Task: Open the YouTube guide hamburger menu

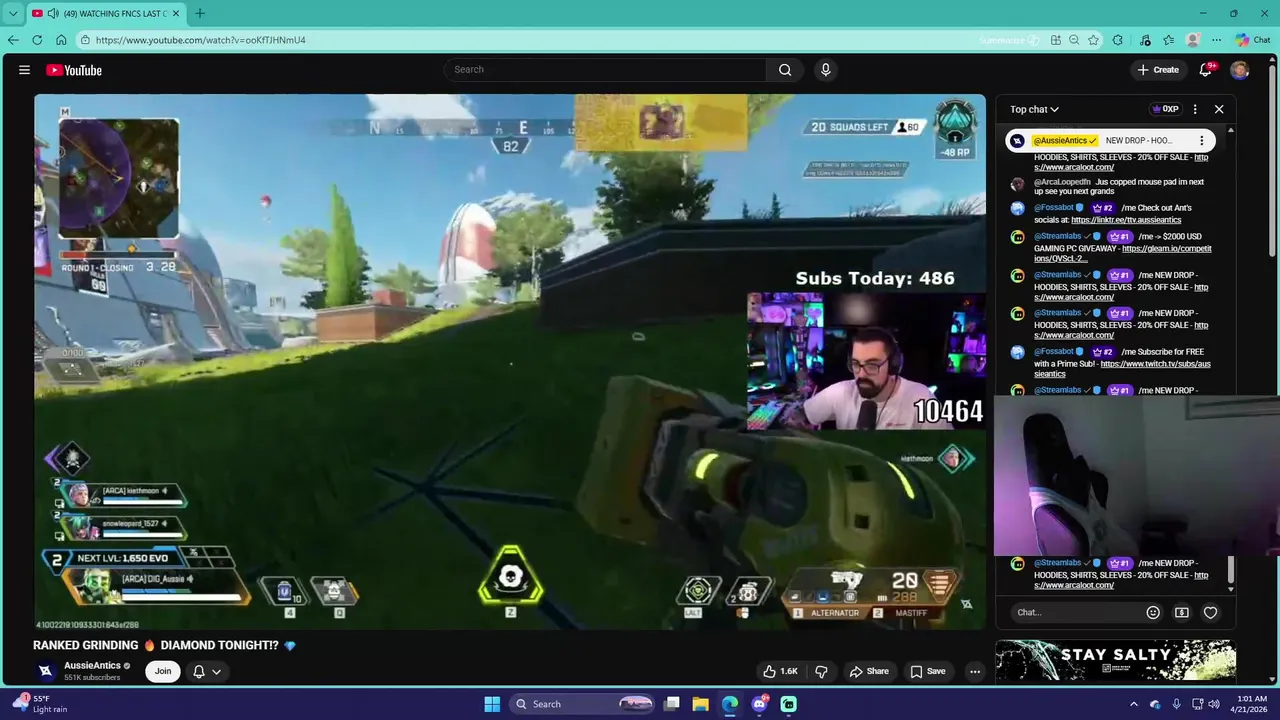Action: point(24,70)
